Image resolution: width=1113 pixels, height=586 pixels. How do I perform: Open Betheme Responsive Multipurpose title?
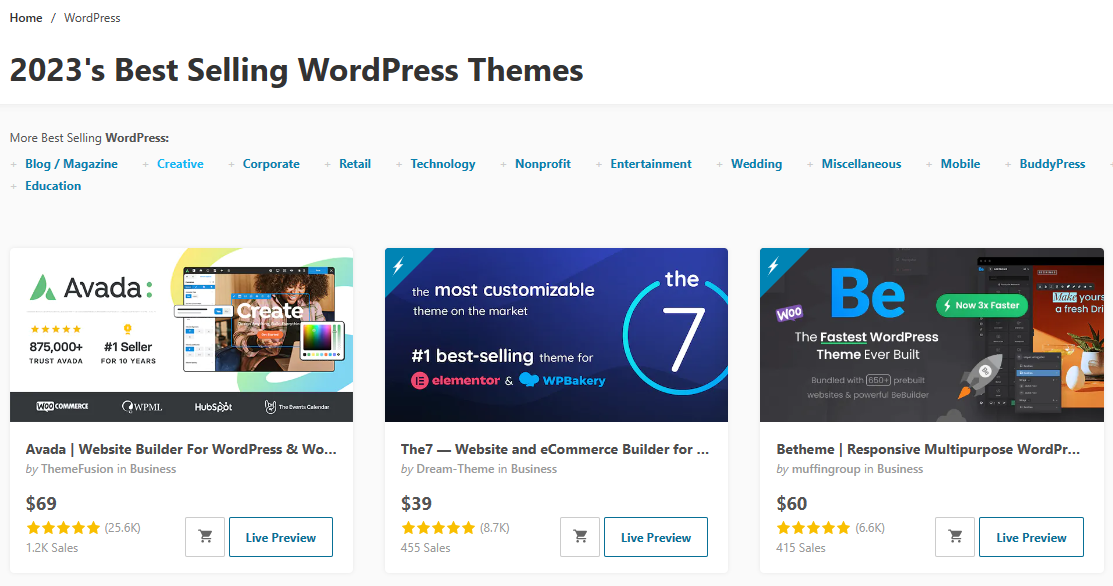pos(928,449)
